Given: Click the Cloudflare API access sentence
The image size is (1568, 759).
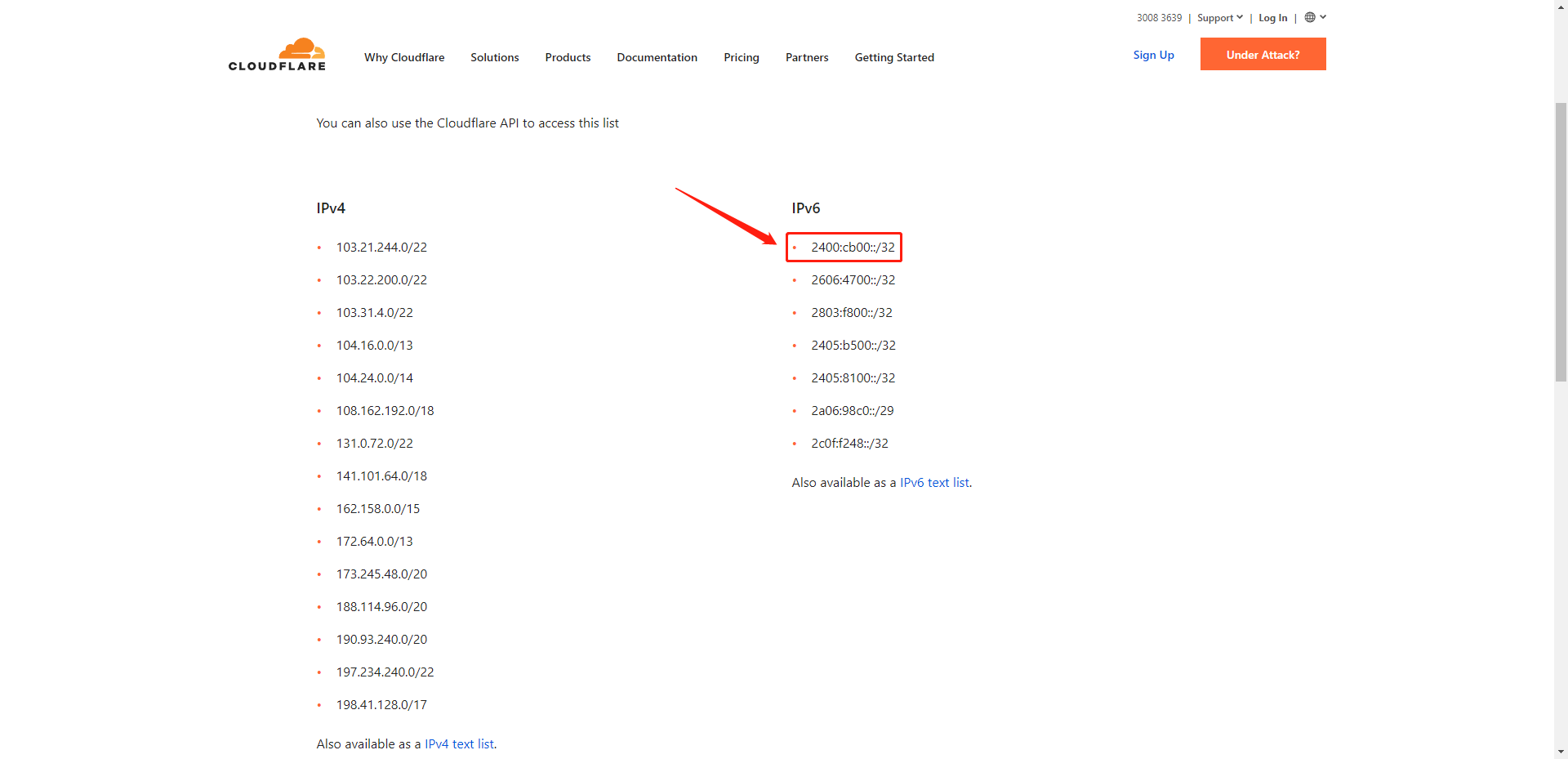Looking at the screenshot, I should (468, 123).
